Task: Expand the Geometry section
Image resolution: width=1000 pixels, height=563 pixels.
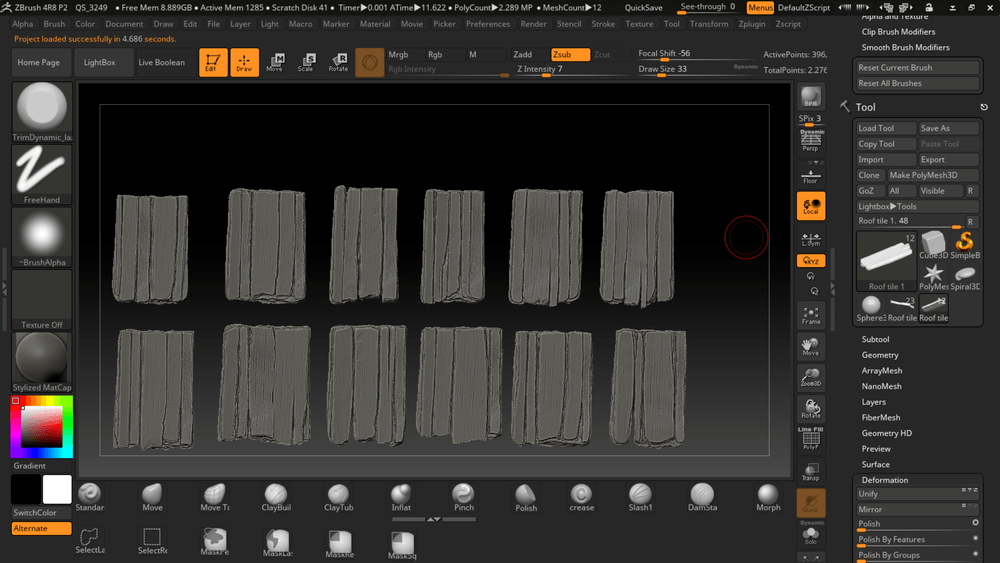Action: tap(880, 355)
